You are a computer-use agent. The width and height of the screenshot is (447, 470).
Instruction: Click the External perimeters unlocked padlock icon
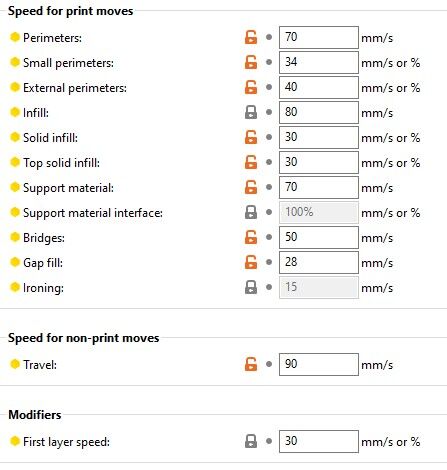[251, 87]
